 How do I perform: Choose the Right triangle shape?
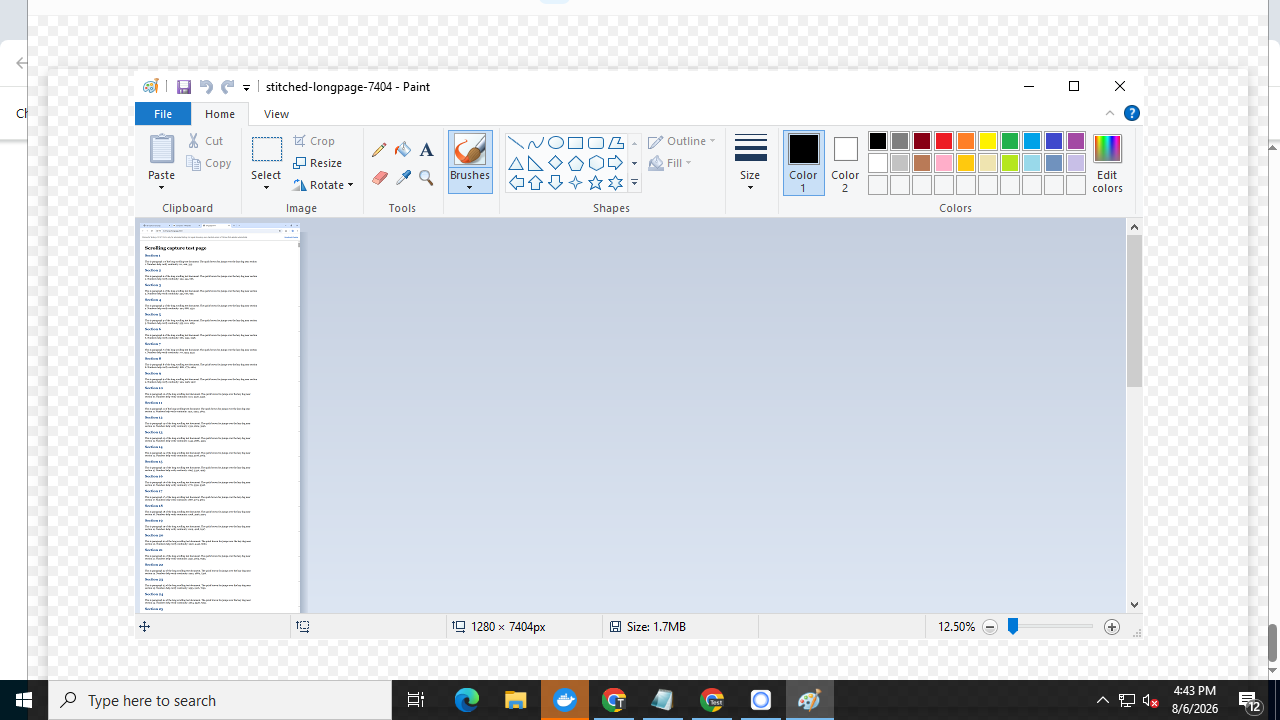click(x=536, y=163)
